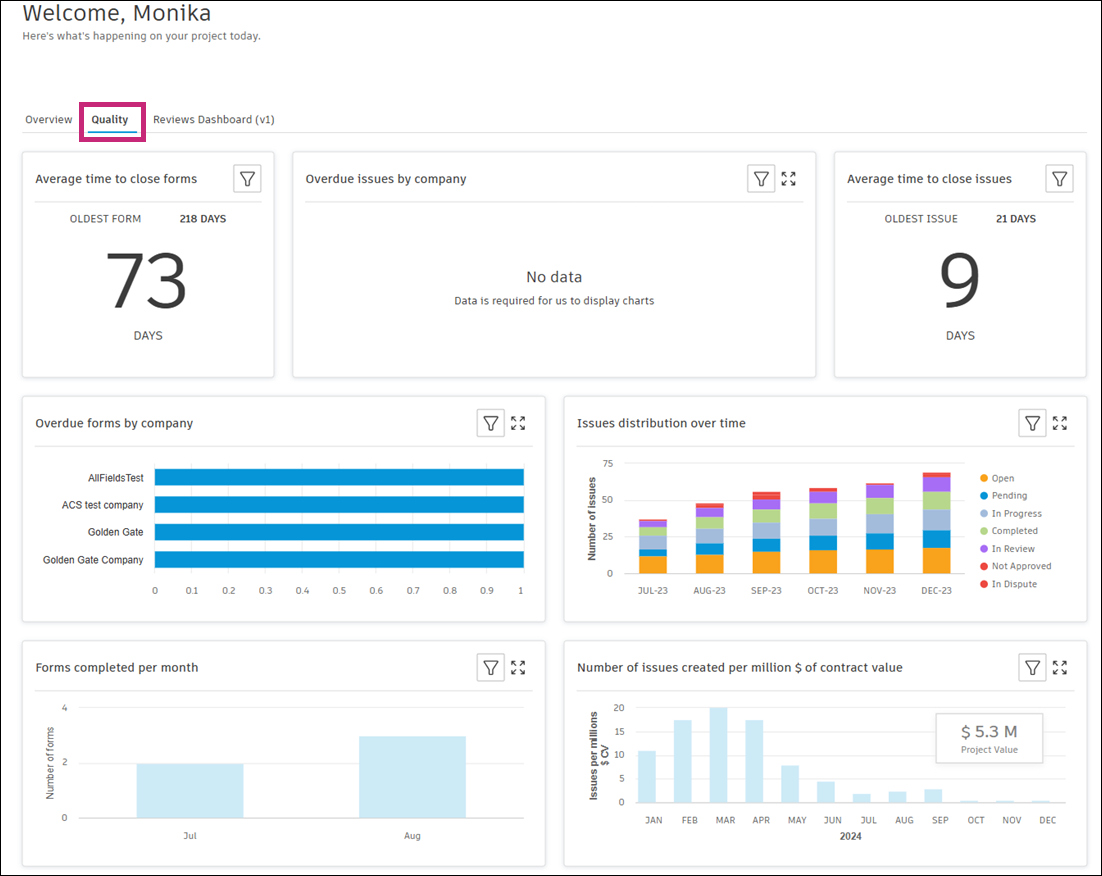This screenshot has height=876, width=1102.
Task: Expand the issues per million $ chart
Action: click(1060, 667)
